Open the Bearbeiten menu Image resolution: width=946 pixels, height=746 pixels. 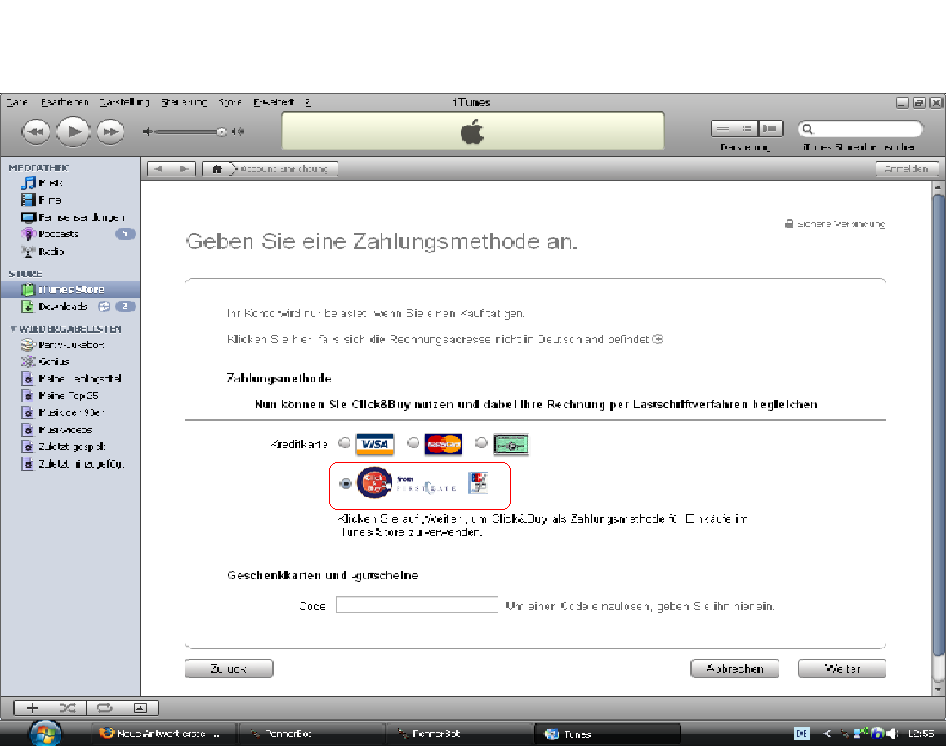[65, 102]
